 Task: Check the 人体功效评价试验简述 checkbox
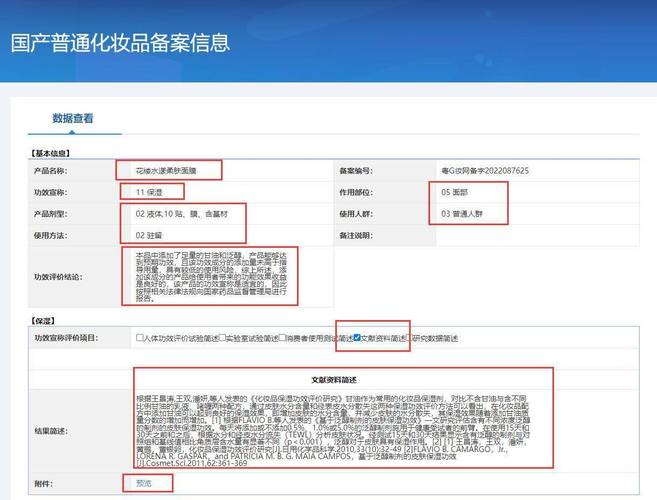(x=140, y=338)
